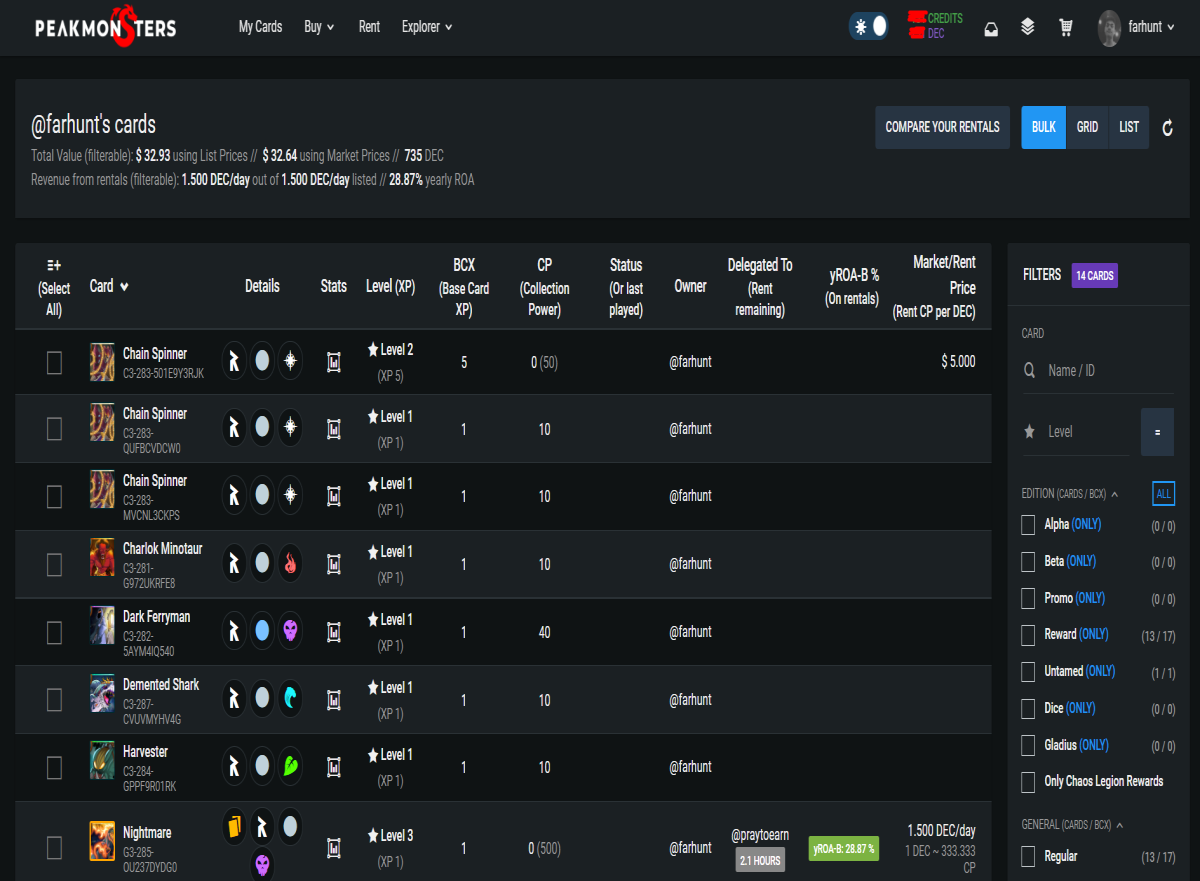The image size is (1200, 881).
Task: Click the refresh cards icon
Action: click(1167, 127)
